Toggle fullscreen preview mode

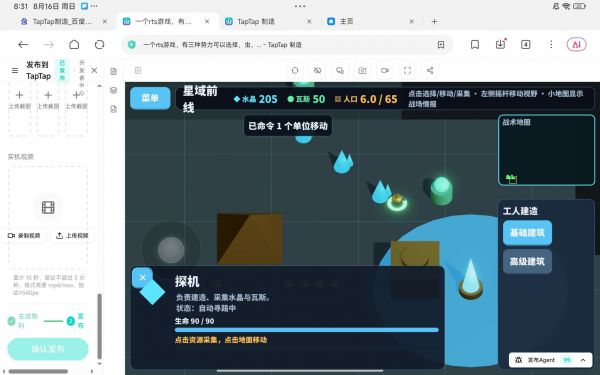tap(408, 70)
